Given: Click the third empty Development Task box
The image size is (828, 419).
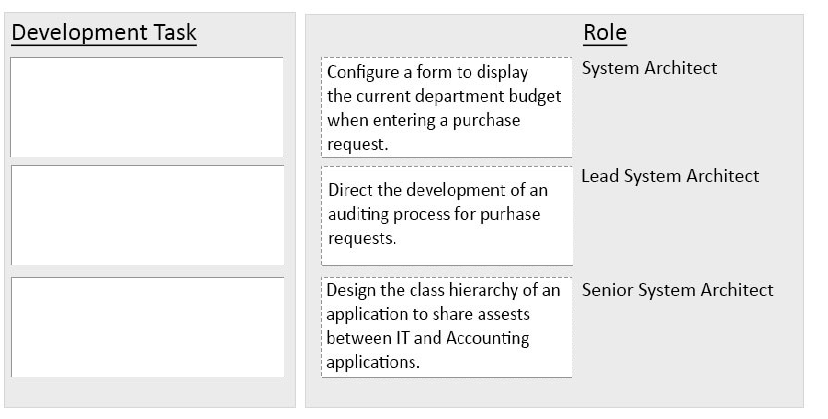Looking at the screenshot, I should pyautogui.click(x=147, y=327).
